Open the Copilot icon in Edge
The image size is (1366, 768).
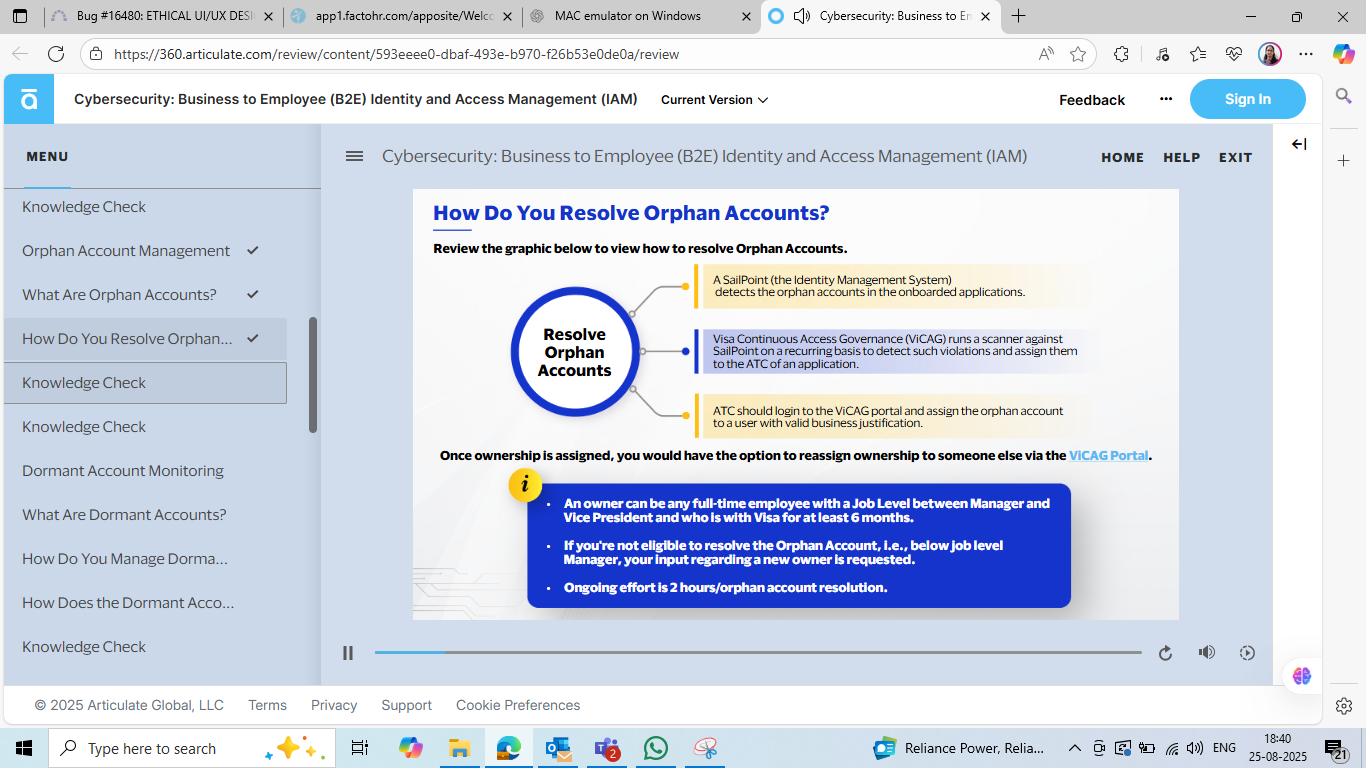[1343, 54]
